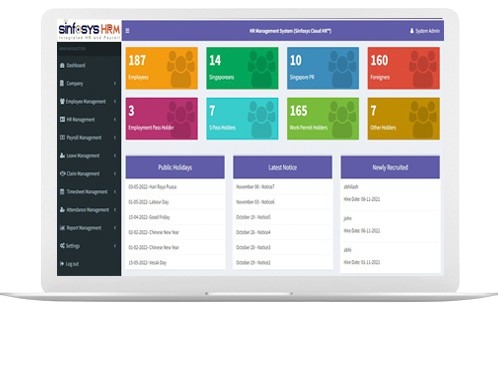This screenshot has height=365, width=498.
Task: Click the 10 Singapore PR count
Action: point(296,60)
